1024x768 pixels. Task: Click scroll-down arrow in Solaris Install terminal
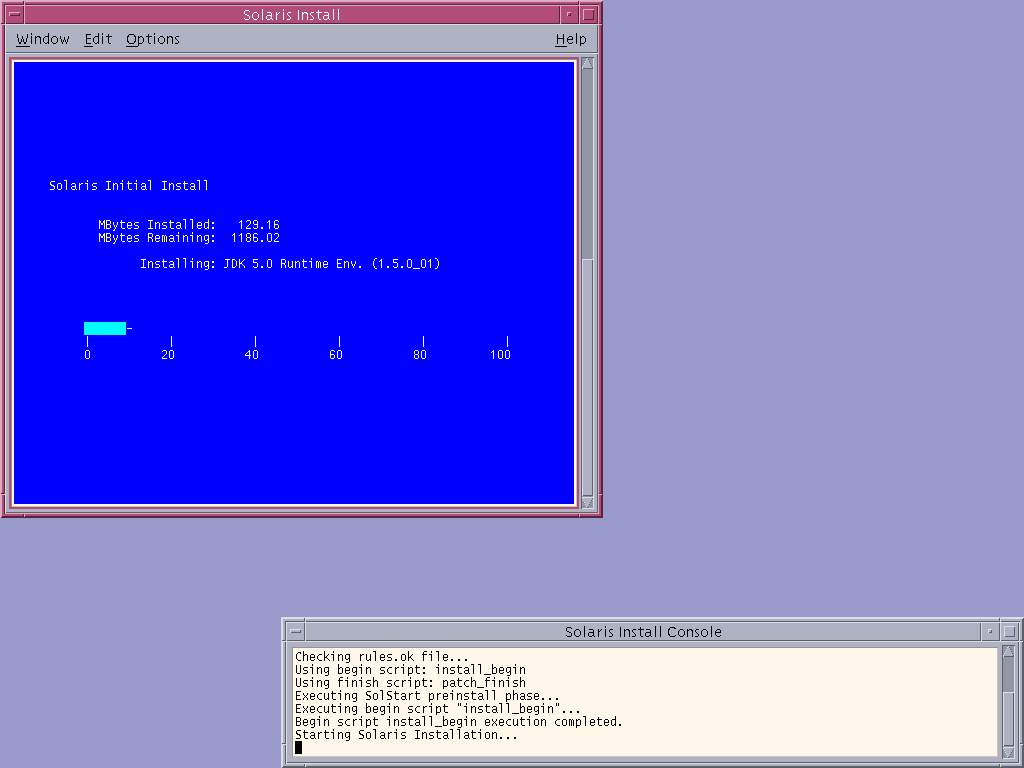(x=587, y=502)
